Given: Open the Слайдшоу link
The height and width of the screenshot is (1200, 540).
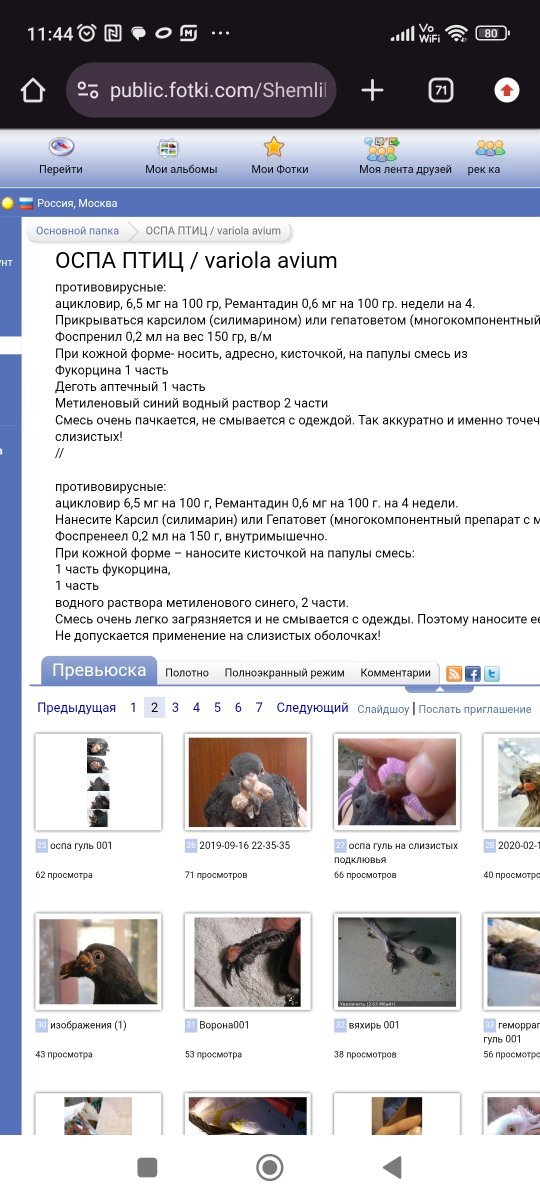Looking at the screenshot, I should pyautogui.click(x=383, y=709).
